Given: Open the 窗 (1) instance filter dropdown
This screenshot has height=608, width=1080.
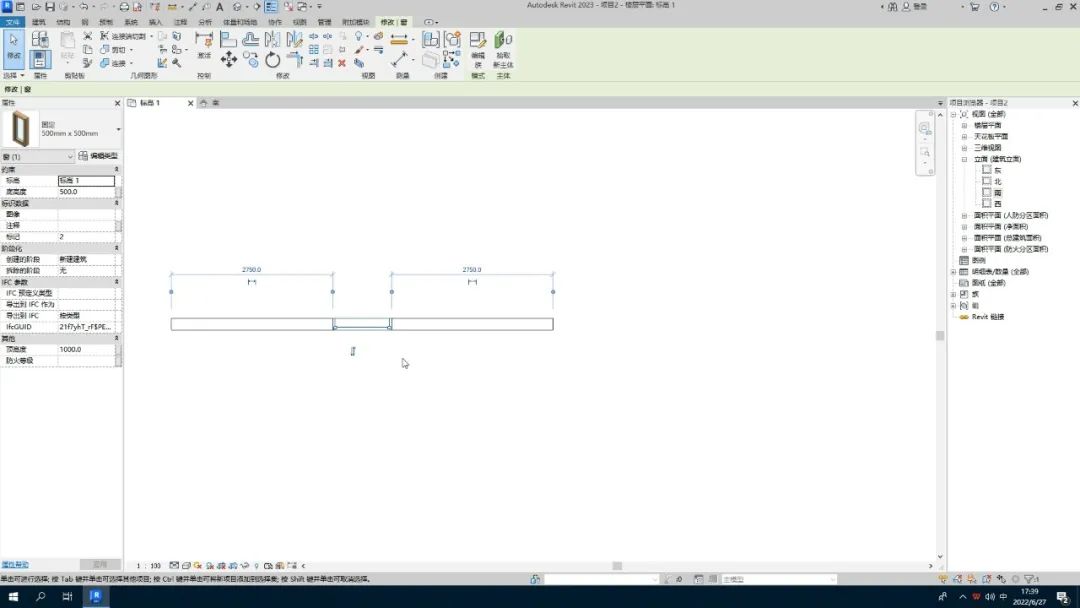Looking at the screenshot, I should (37, 157).
